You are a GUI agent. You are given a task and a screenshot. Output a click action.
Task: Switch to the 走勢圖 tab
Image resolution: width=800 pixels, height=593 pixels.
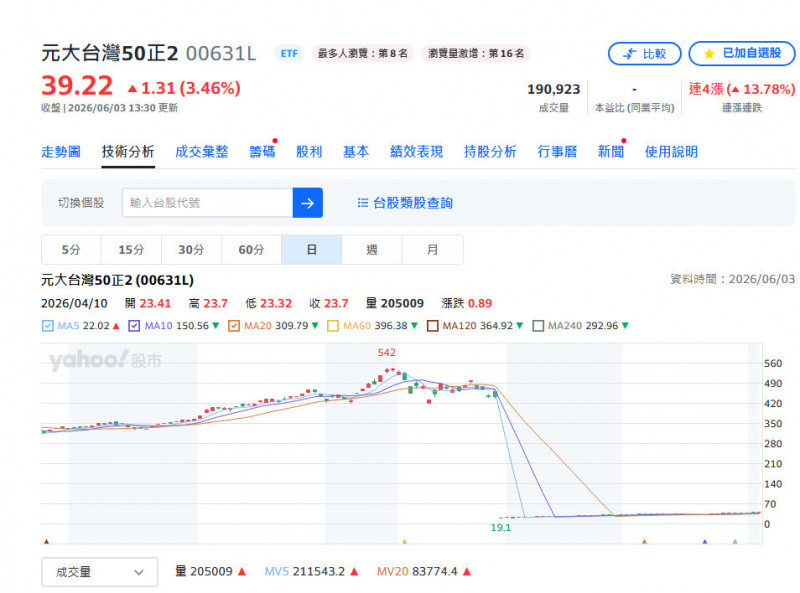[61, 152]
